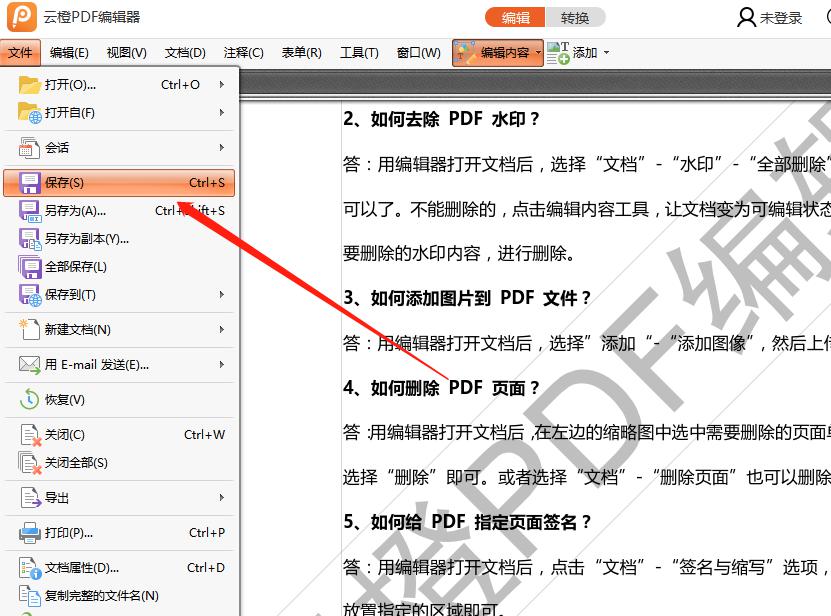This screenshot has width=831, height=616.
Task: Click the 关闭(C) document icon
Action: coord(30,435)
